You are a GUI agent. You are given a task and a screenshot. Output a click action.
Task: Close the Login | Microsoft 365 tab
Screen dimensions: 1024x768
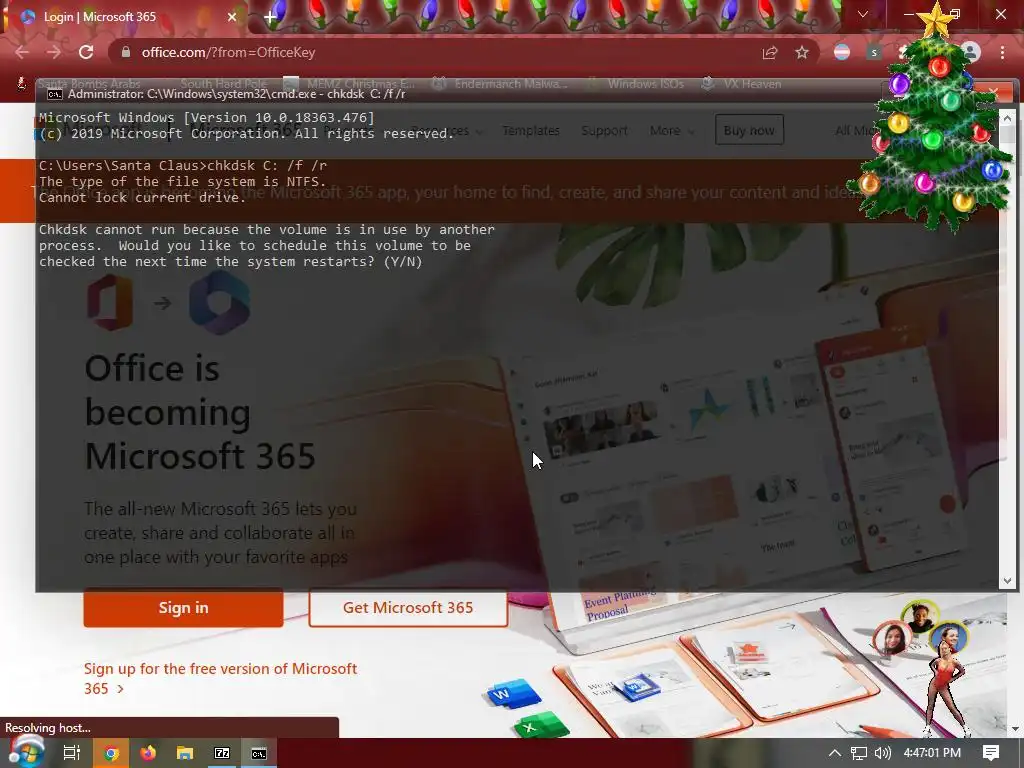pyautogui.click(x=232, y=17)
